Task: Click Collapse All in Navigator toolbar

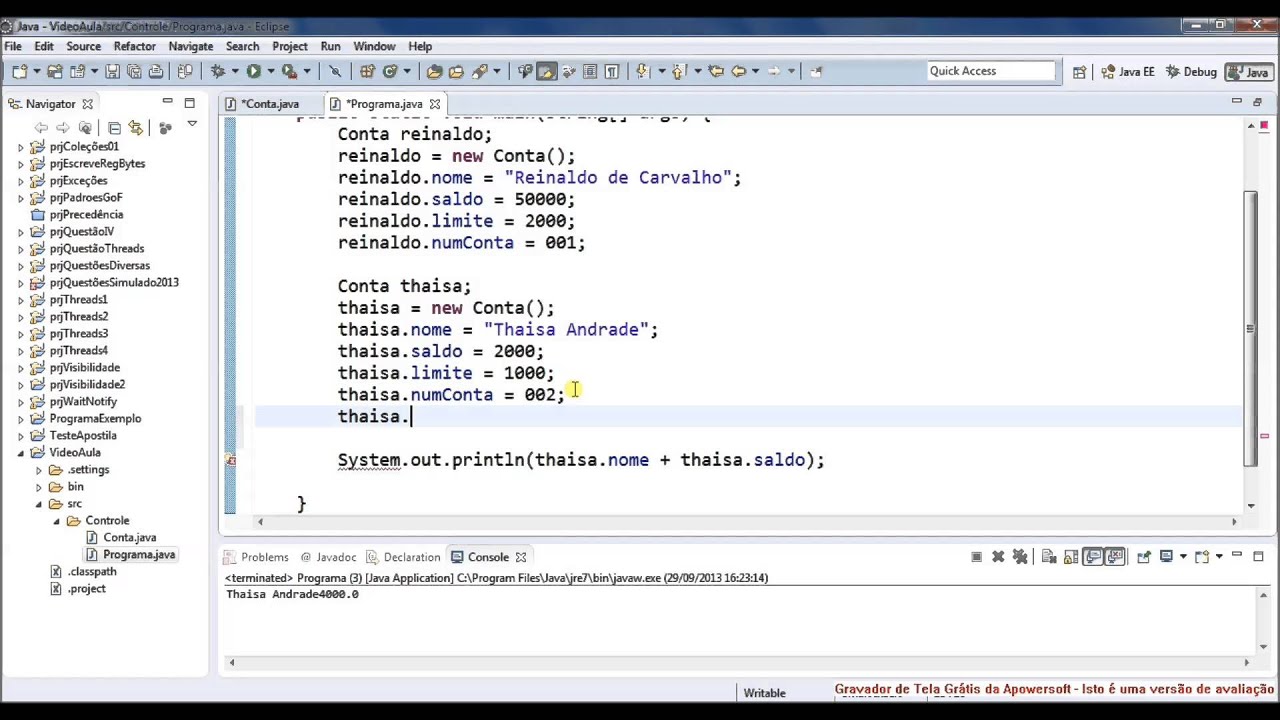Action: [x=114, y=127]
